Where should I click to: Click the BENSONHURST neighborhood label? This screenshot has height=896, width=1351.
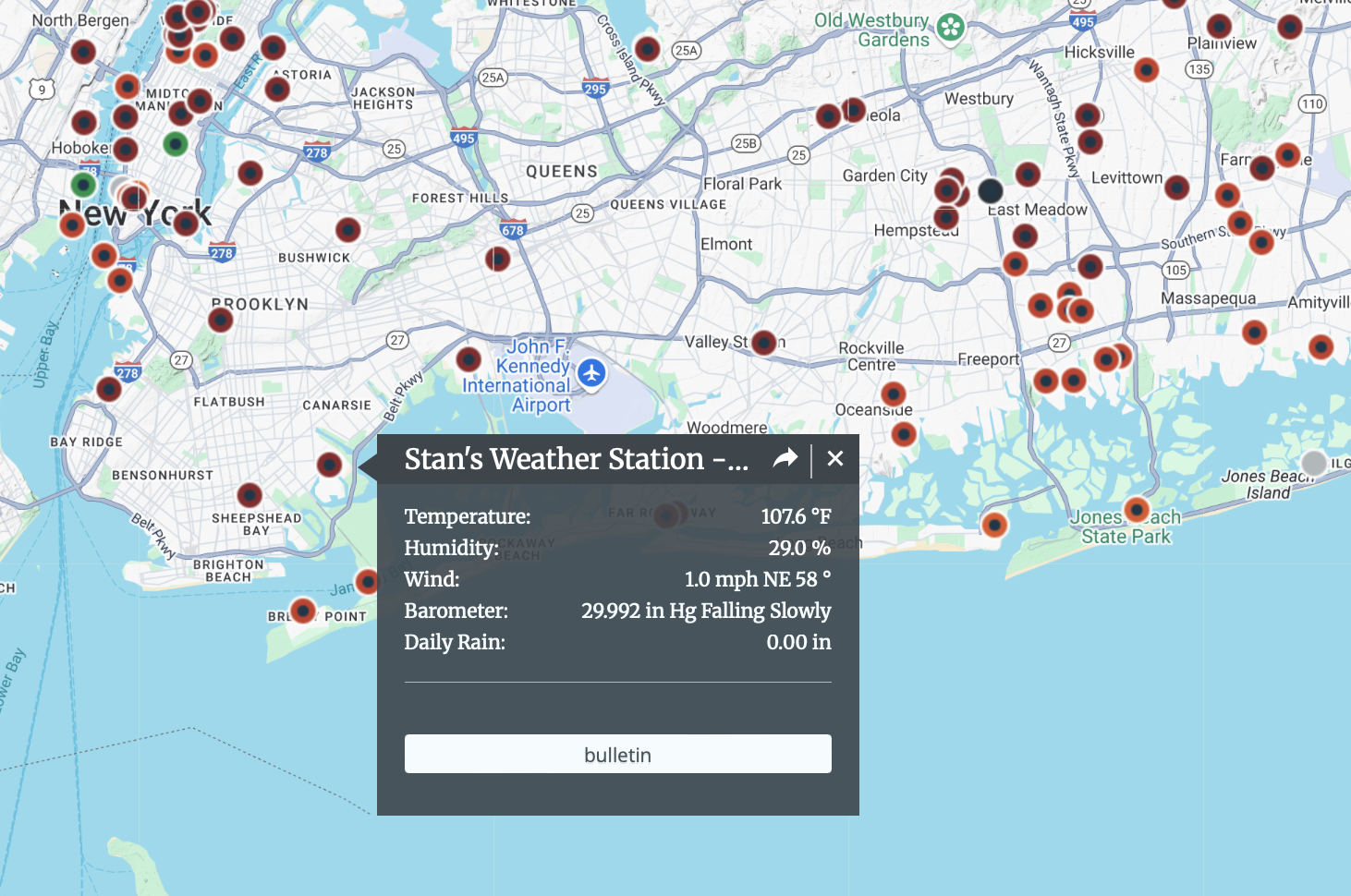pos(163,476)
